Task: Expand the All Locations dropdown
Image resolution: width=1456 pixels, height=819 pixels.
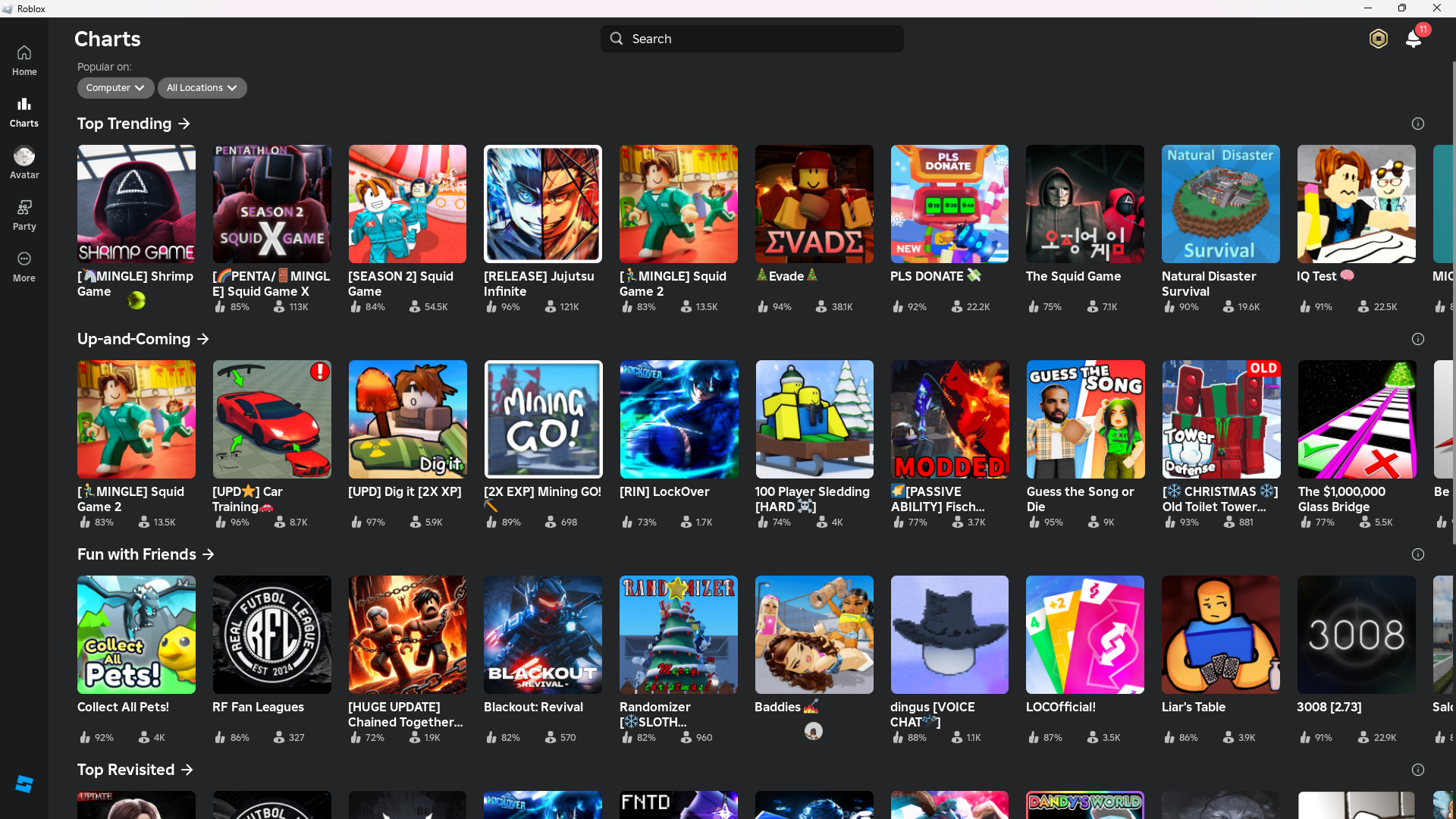Action: pyautogui.click(x=202, y=88)
